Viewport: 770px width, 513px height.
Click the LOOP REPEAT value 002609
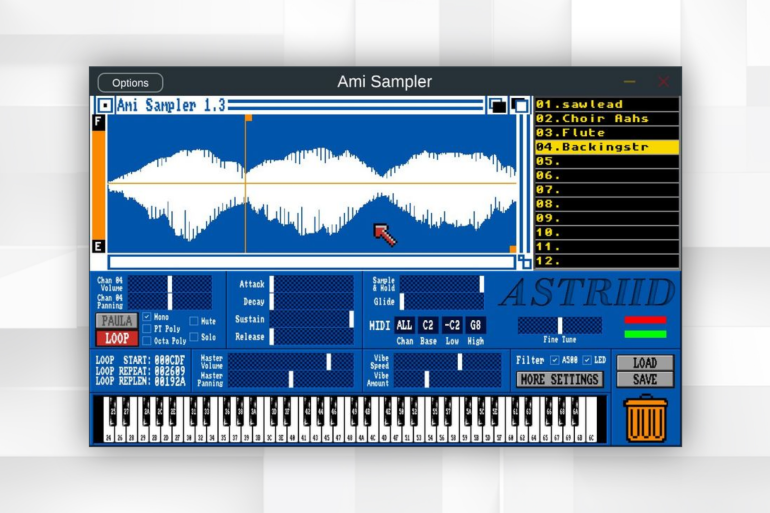point(170,371)
